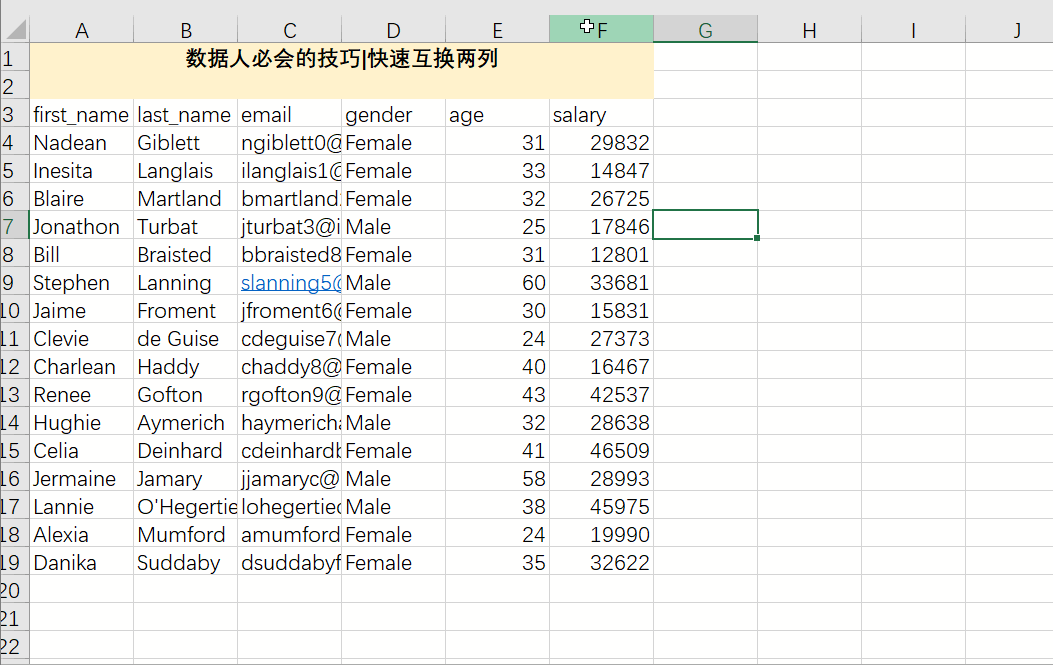
Task: Select salary cell 12801
Action: point(602,255)
